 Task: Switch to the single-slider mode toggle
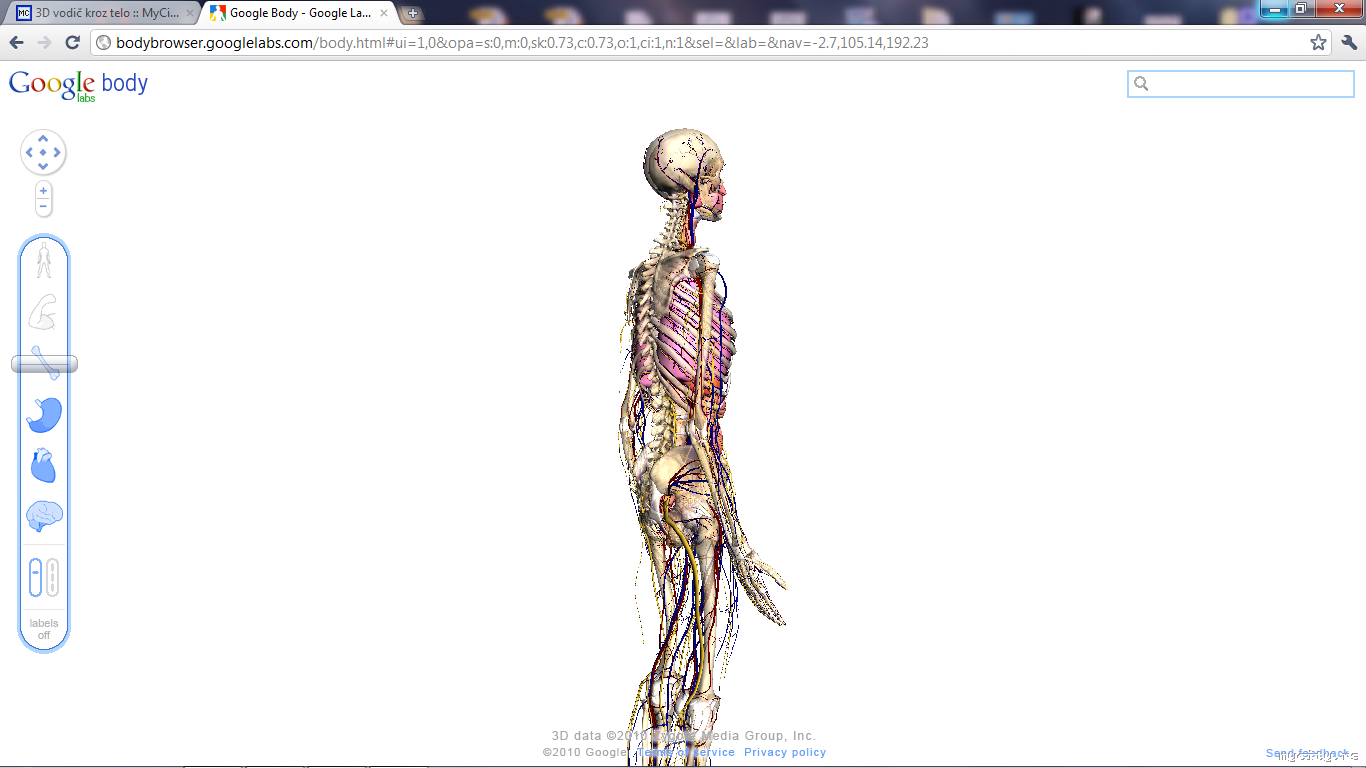pyautogui.click(x=36, y=577)
